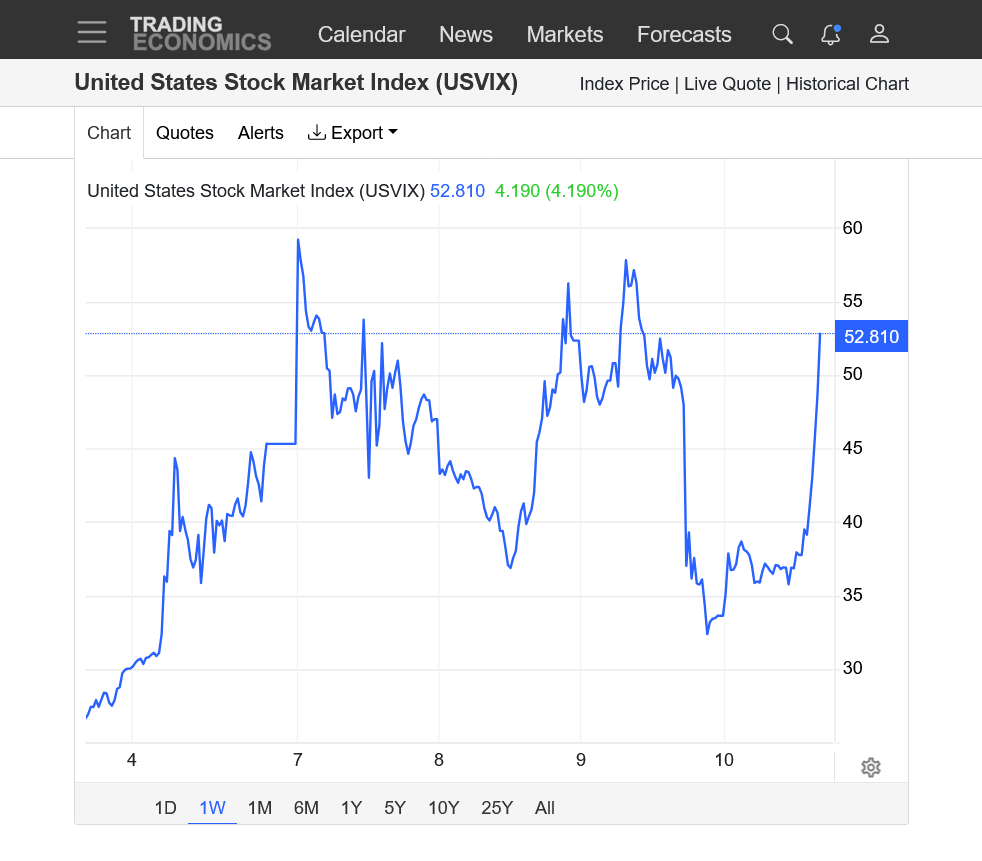Show All historical data range
This screenshot has height=861, width=982.
(545, 808)
